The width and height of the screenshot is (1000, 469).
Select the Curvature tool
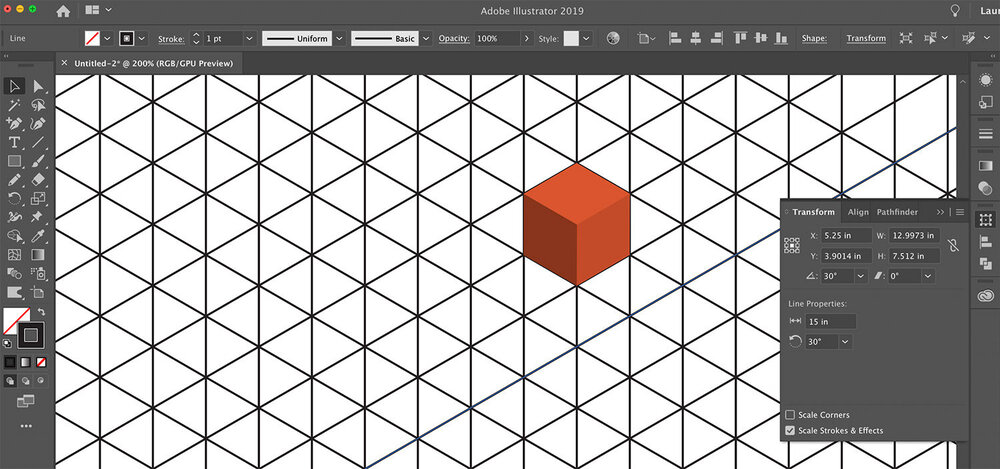tap(38, 124)
